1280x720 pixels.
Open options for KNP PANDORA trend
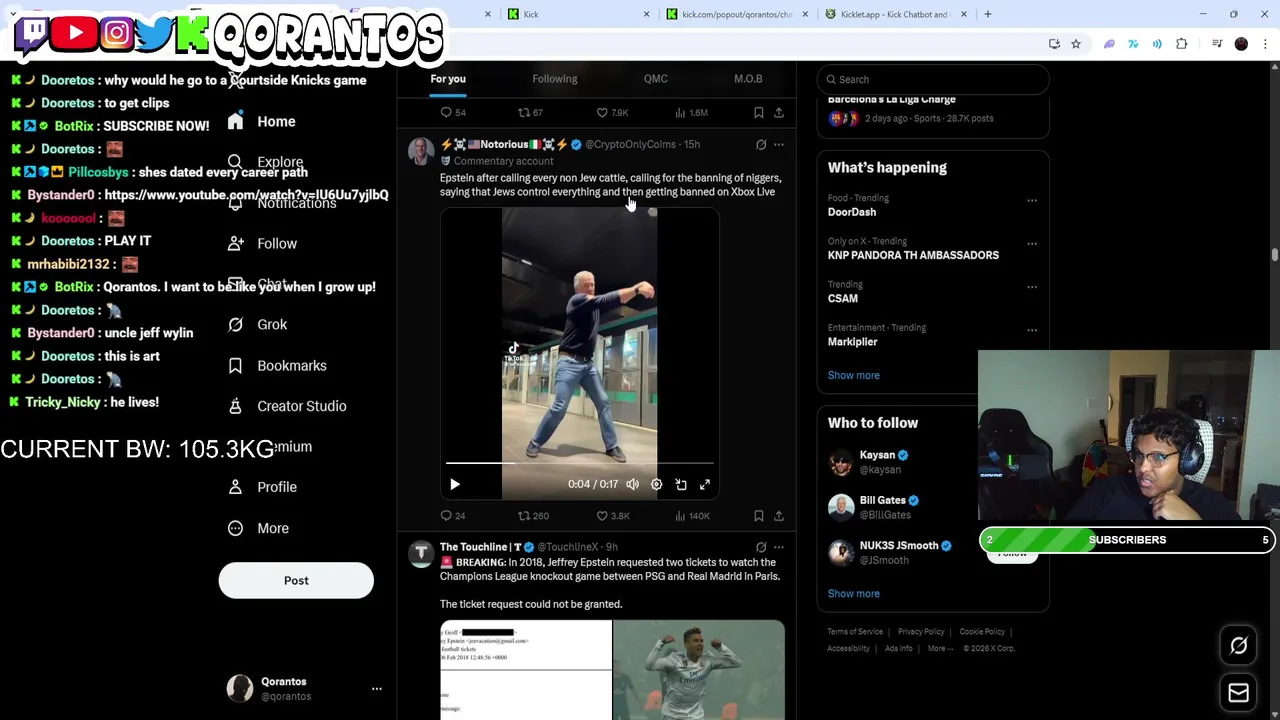coord(1032,243)
